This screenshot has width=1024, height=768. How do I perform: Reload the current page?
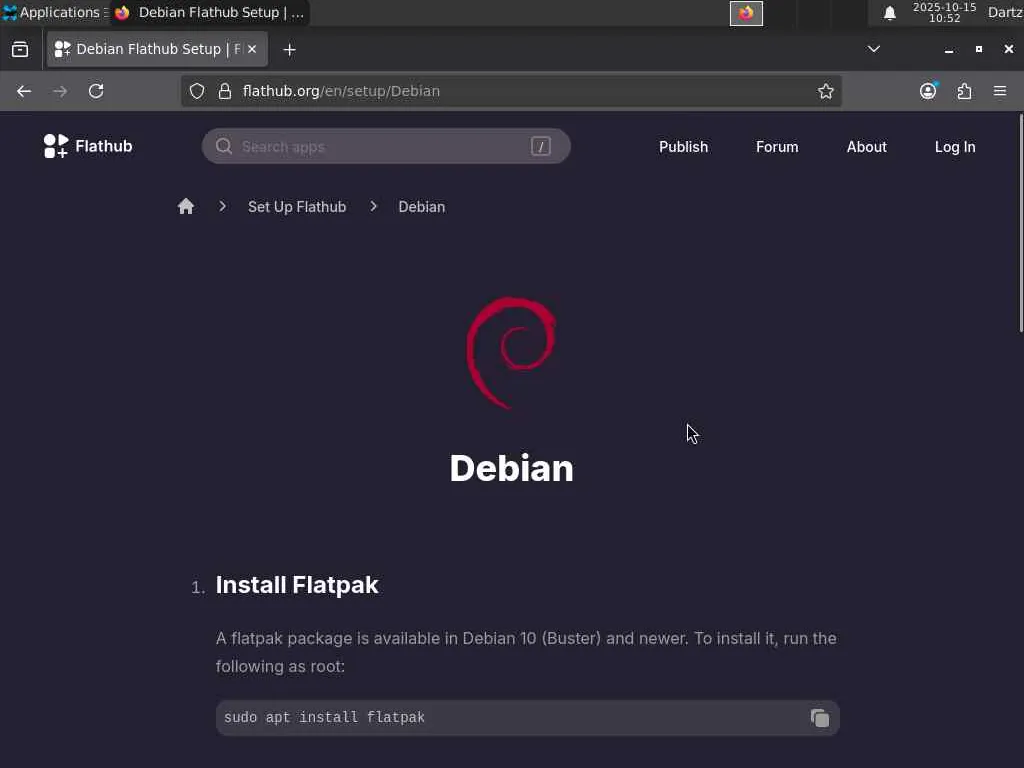[96, 91]
